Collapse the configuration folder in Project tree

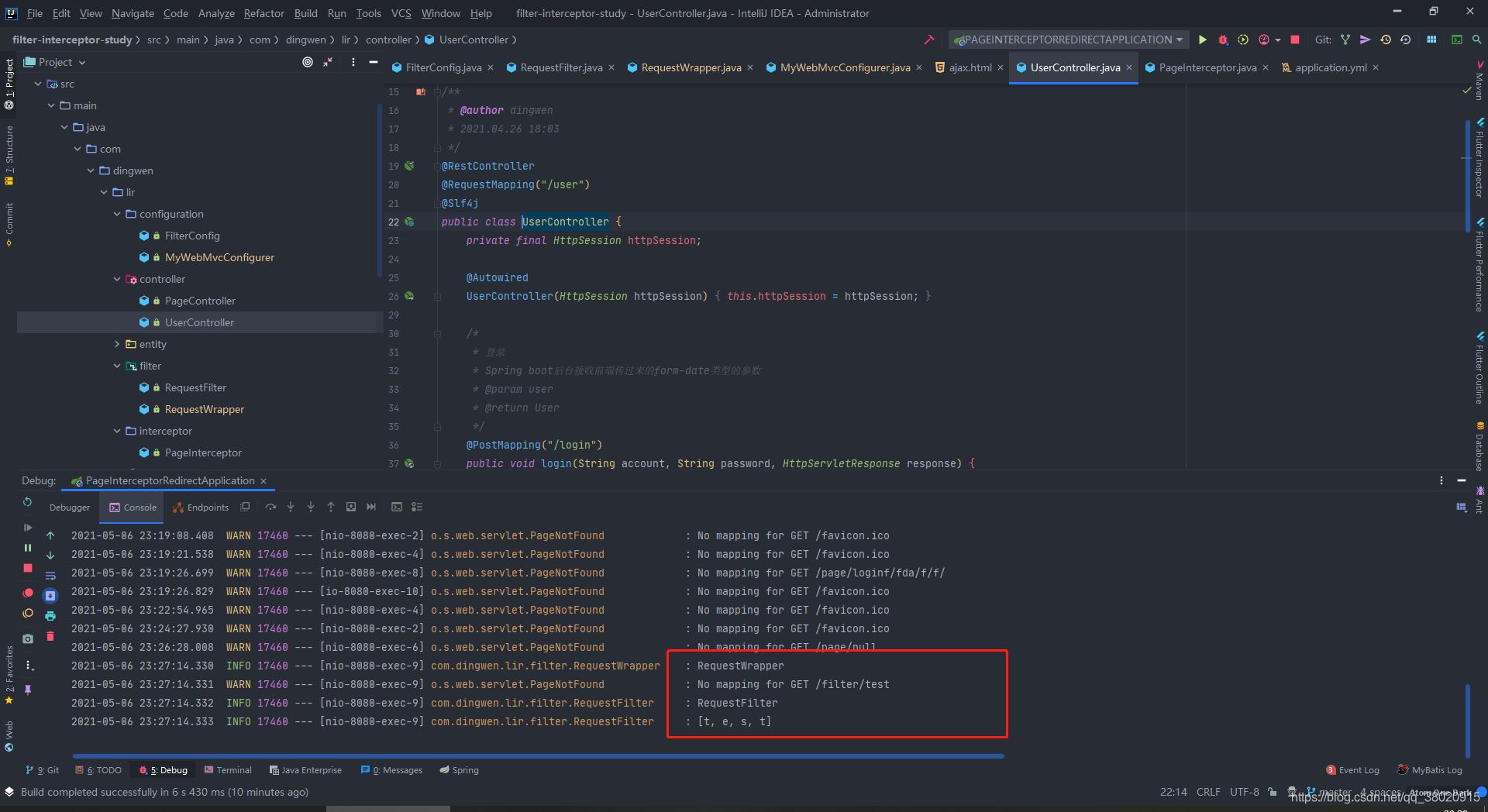116,214
